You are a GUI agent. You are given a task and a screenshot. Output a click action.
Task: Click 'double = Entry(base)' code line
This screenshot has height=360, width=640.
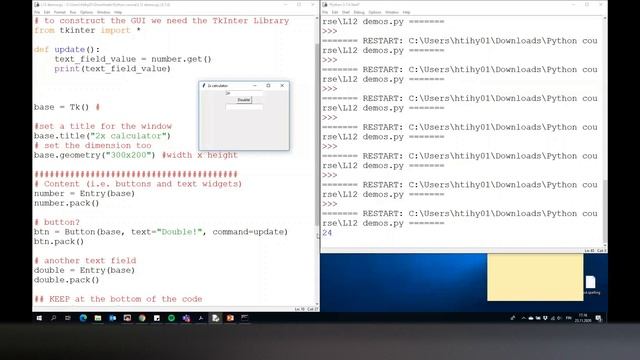coord(84,270)
